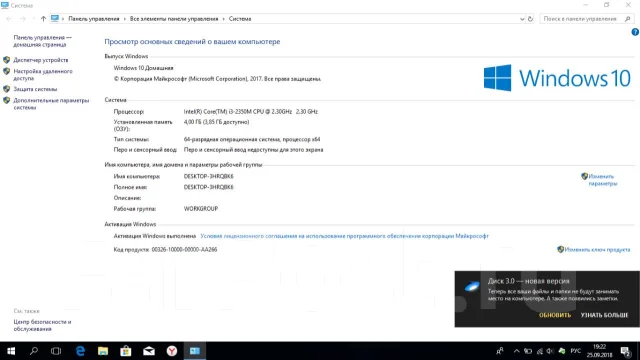Click the battery icon in system tray
The image size is (640, 360).
[x=528, y=351]
